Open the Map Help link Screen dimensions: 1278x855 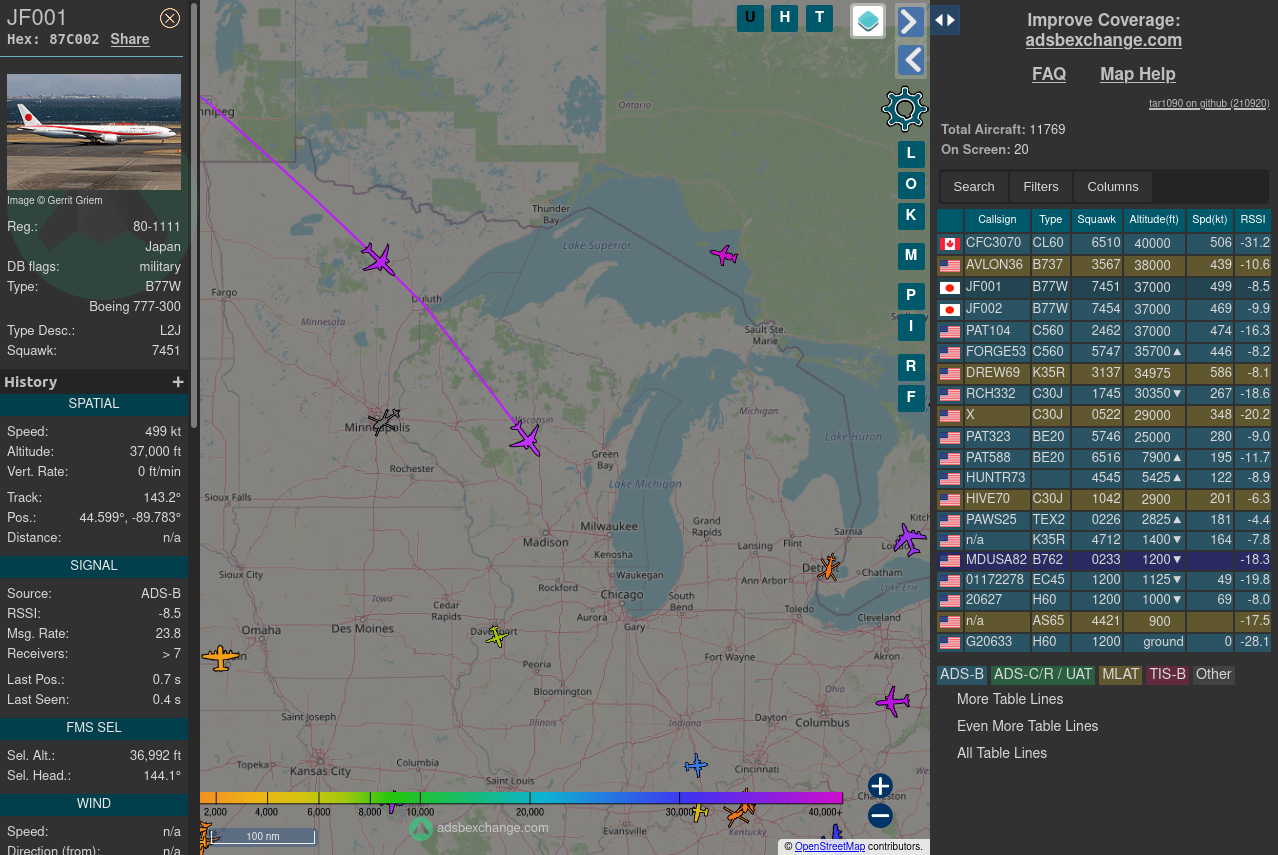click(x=1138, y=74)
